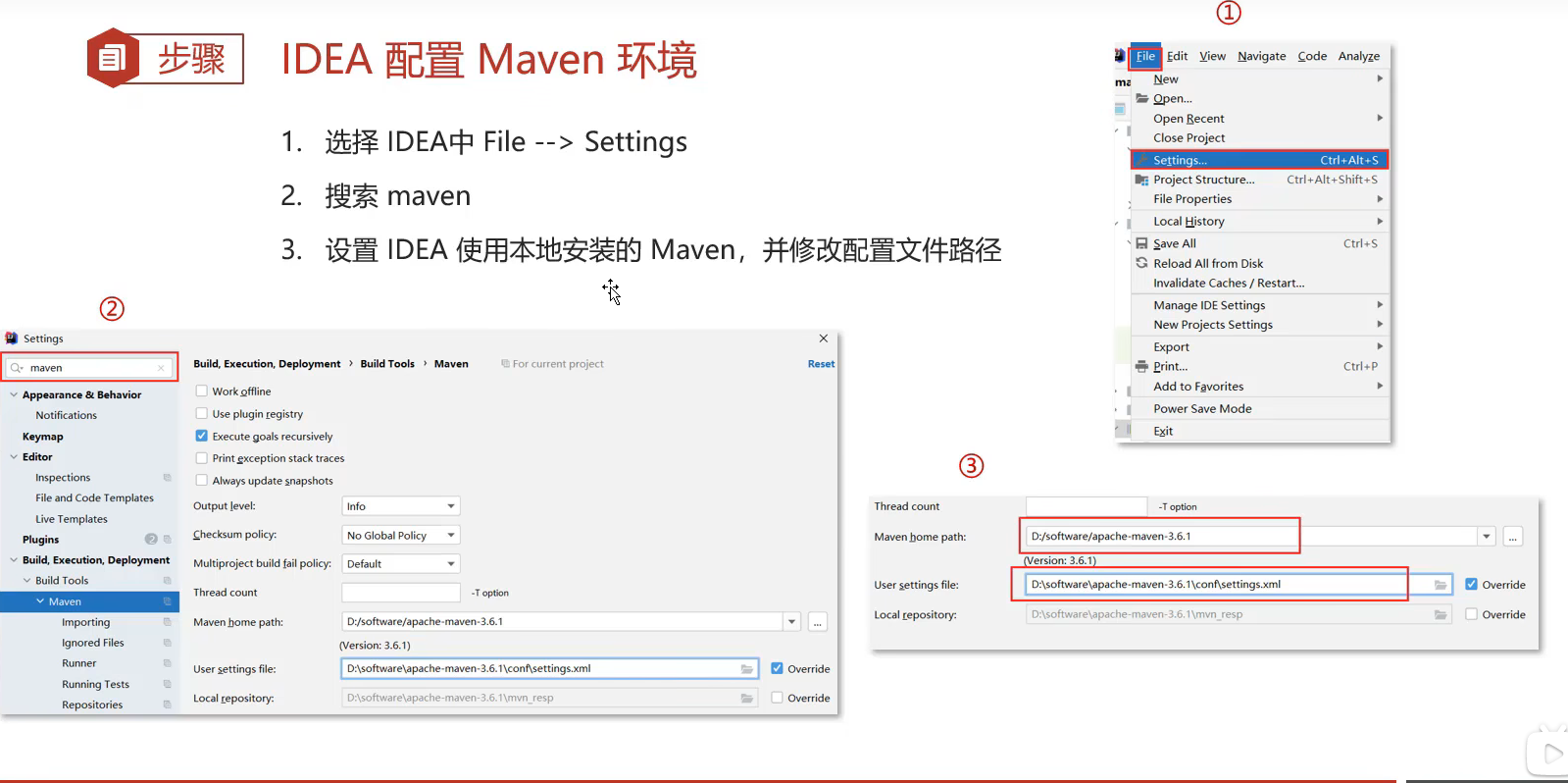The height and width of the screenshot is (783, 1568).
Task: Toggle Use plugin registry checkbox
Action: (x=202, y=414)
